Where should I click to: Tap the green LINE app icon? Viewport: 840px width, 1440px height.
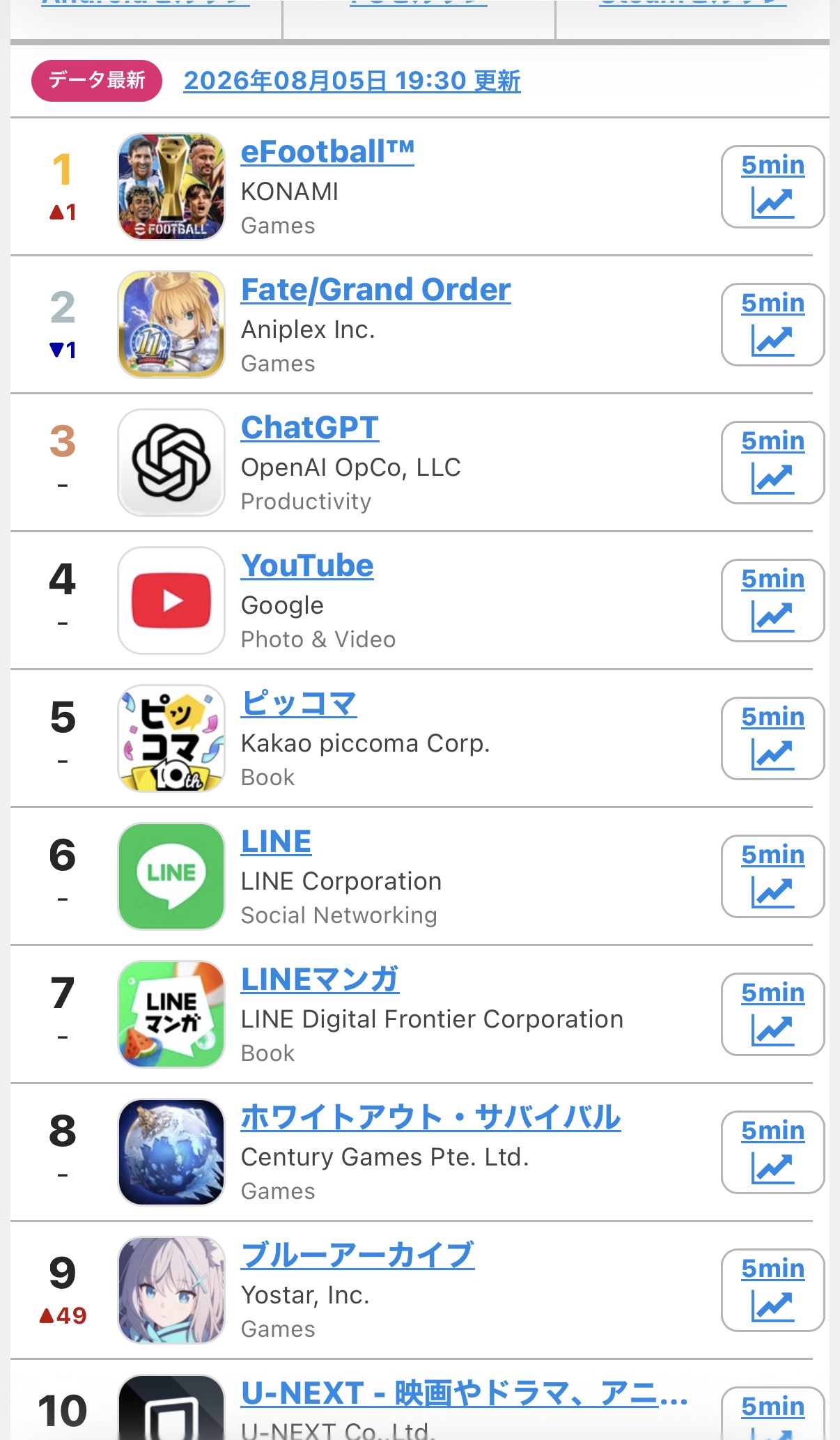coord(171,876)
